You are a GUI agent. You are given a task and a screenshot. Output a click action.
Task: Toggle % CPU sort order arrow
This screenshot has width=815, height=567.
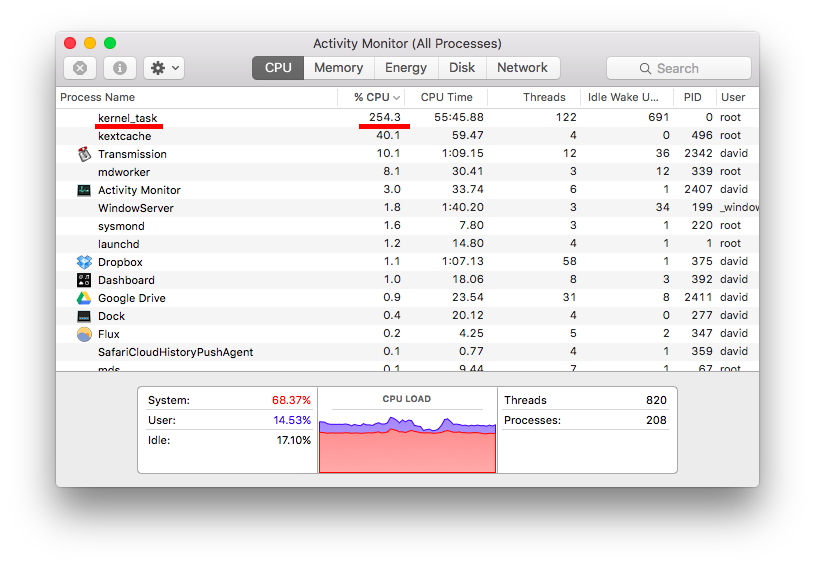397,98
